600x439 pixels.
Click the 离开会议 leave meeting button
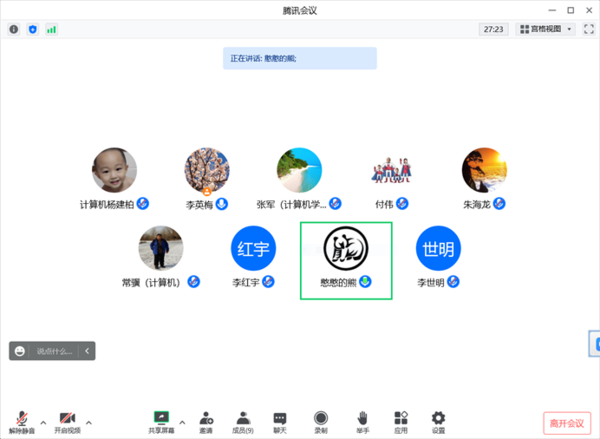[x=567, y=423]
